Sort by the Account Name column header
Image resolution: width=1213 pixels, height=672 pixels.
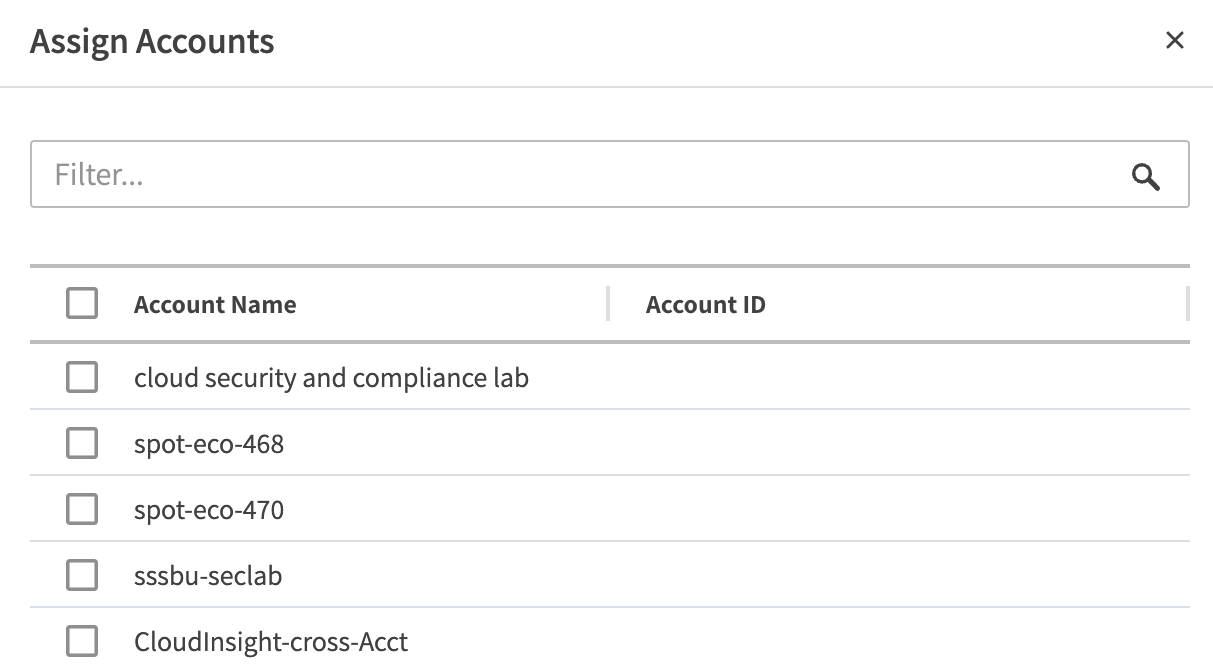pos(215,305)
